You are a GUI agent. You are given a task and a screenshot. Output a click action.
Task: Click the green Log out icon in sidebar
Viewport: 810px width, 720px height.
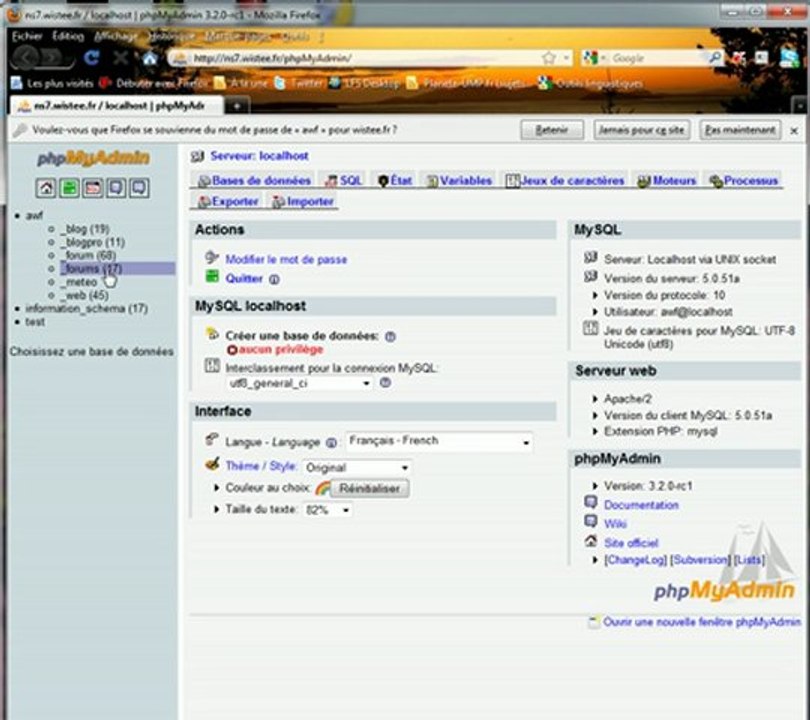69,188
